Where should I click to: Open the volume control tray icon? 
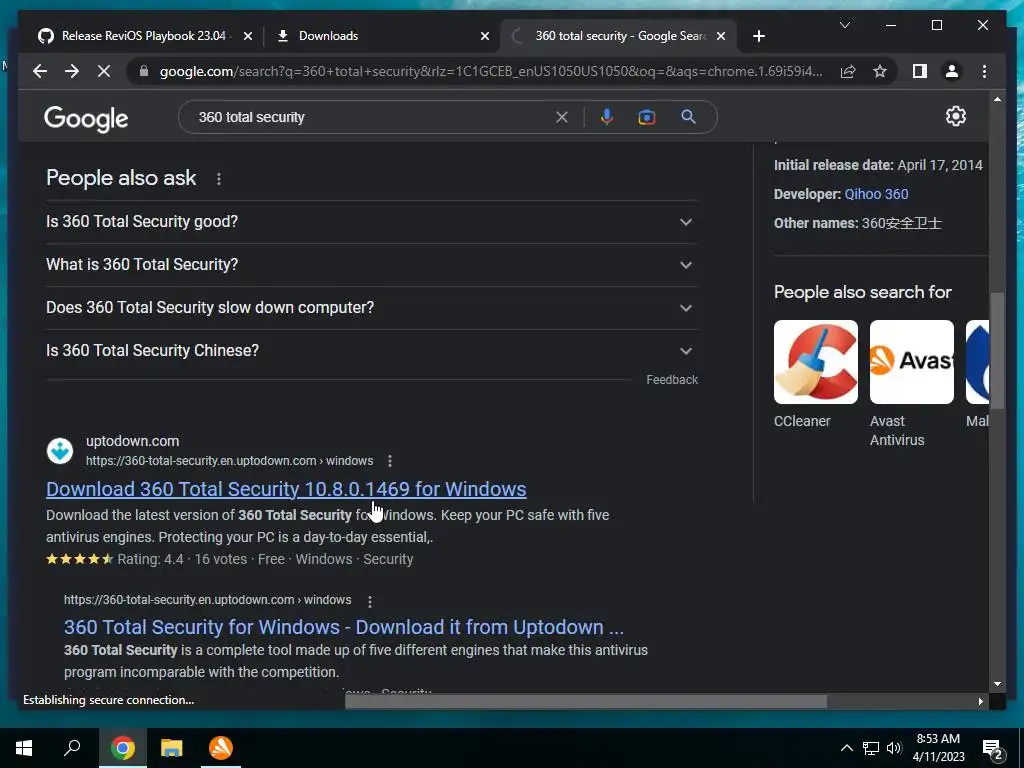coord(894,748)
